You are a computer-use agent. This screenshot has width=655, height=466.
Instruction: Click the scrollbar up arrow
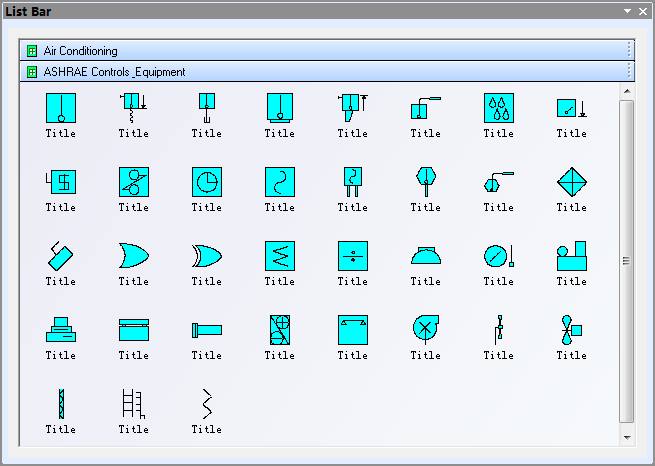627,91
